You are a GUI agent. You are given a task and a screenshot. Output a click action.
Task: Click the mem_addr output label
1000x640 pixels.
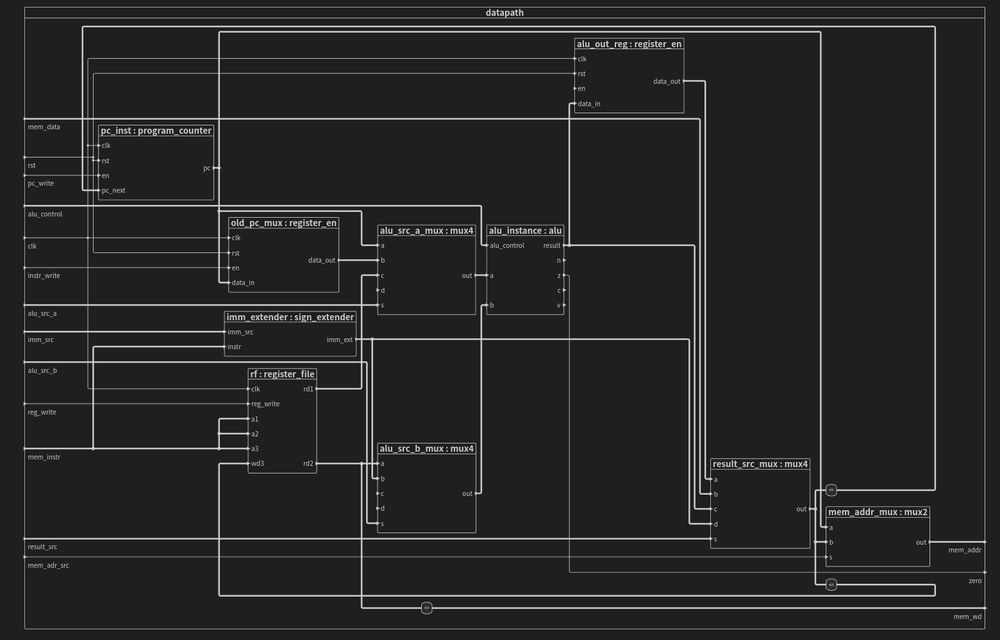click(966, 549)
